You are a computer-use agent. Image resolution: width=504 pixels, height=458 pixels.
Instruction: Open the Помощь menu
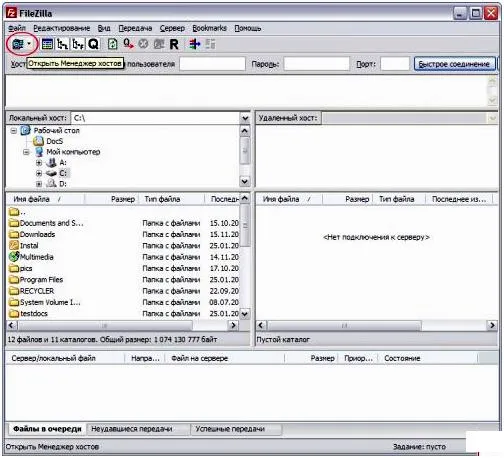(x=247, y=28)
